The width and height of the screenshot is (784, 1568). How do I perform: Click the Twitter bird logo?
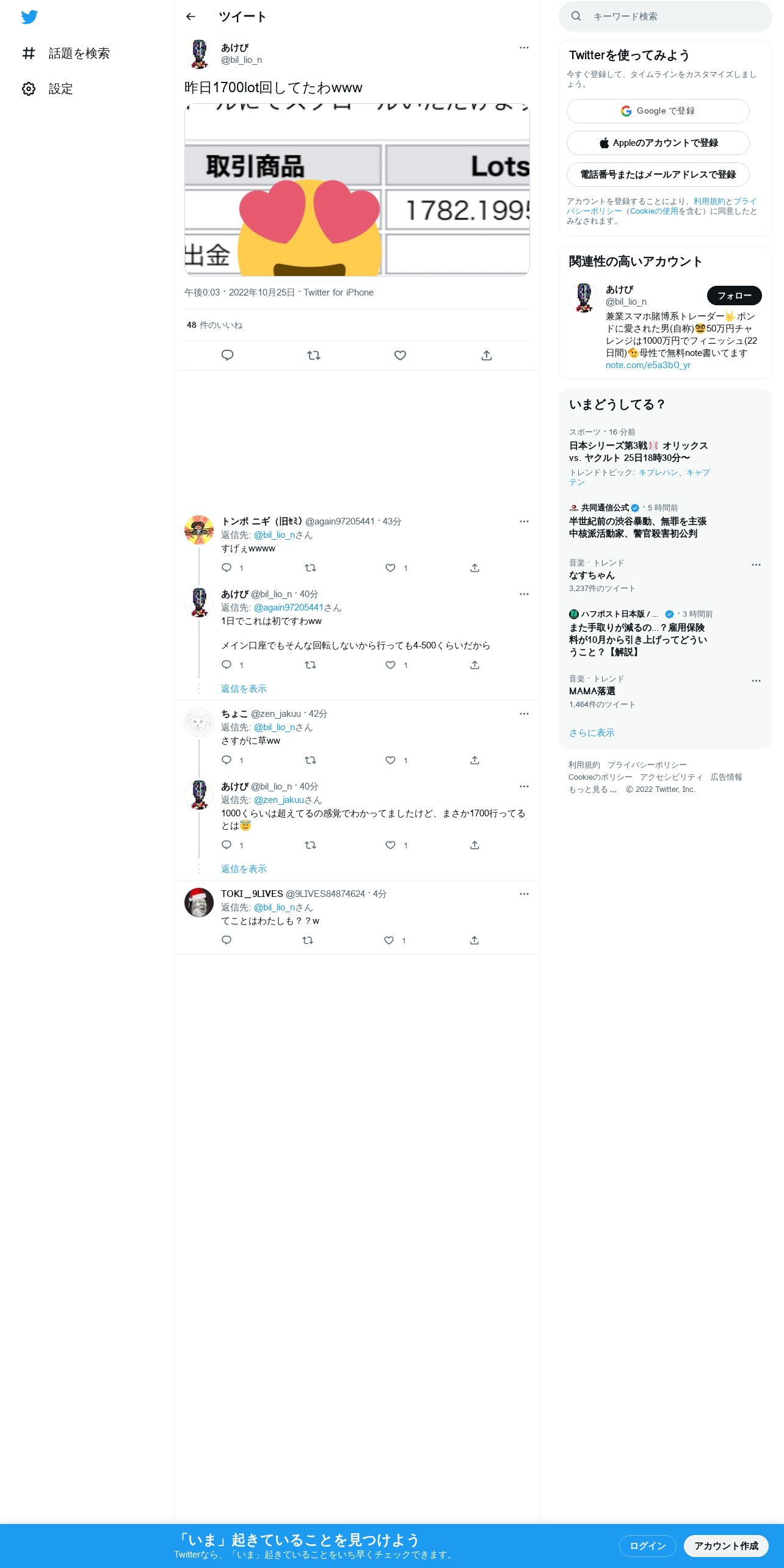[x=29, y=17]
